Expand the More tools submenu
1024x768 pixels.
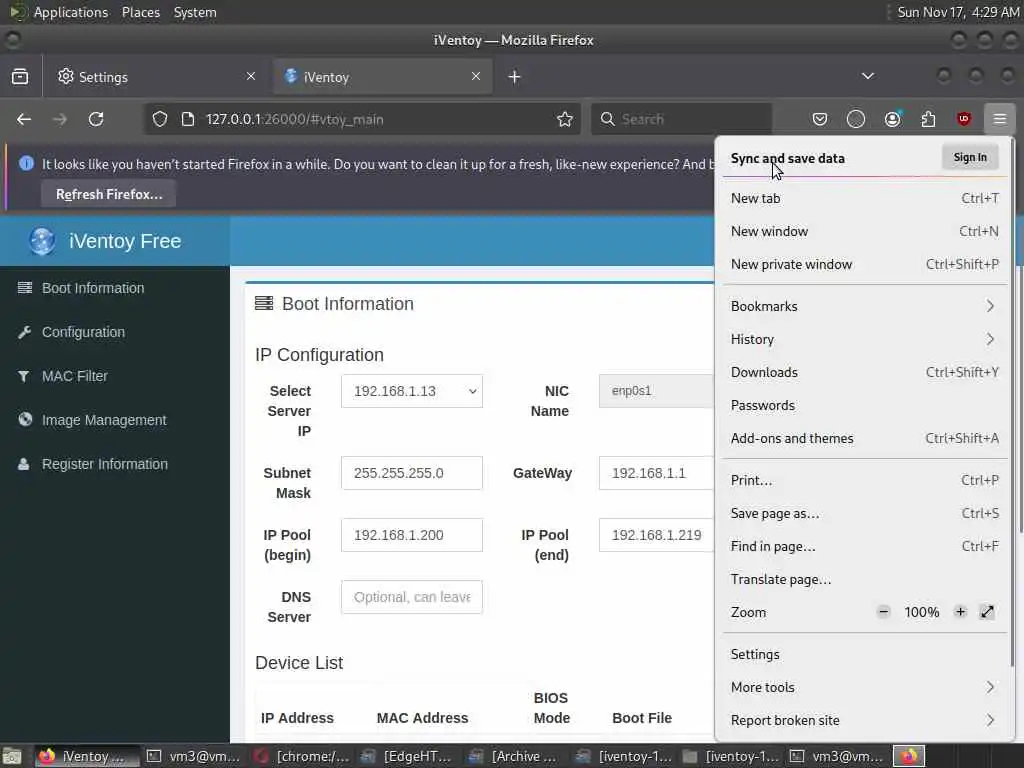click(865, 687)
